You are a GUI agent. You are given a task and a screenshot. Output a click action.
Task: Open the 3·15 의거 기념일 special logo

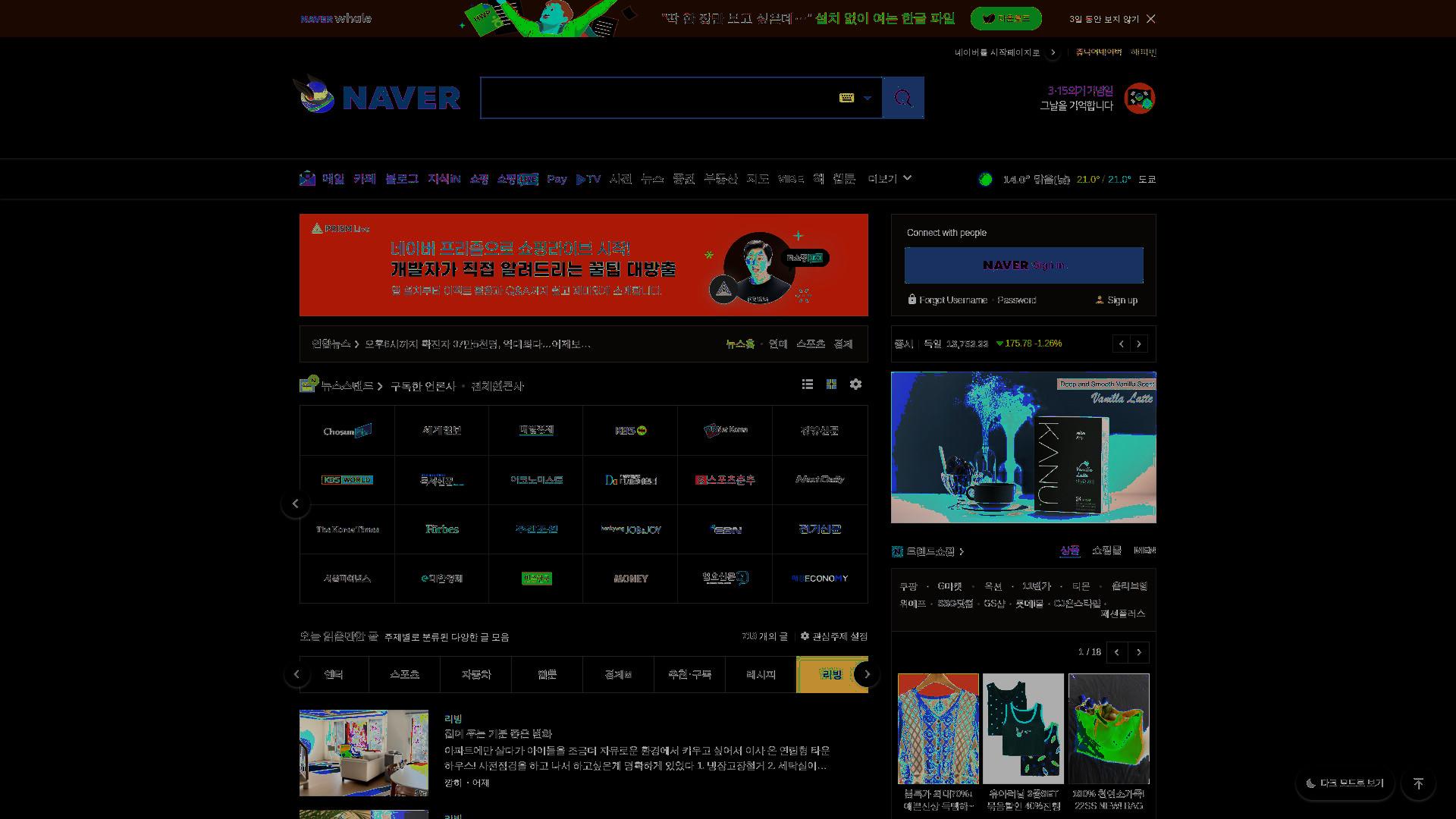1139,99
